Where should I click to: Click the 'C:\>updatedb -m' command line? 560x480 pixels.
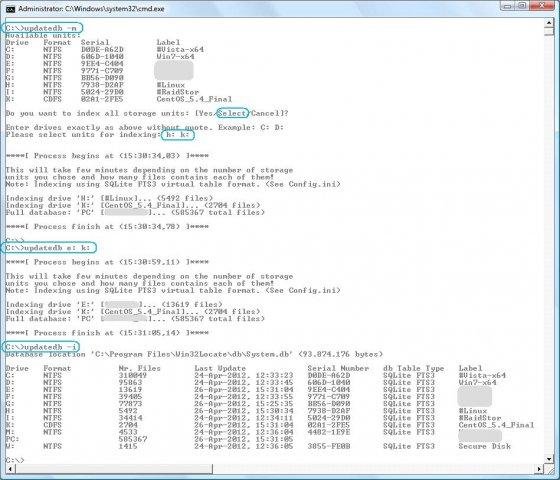41,28
